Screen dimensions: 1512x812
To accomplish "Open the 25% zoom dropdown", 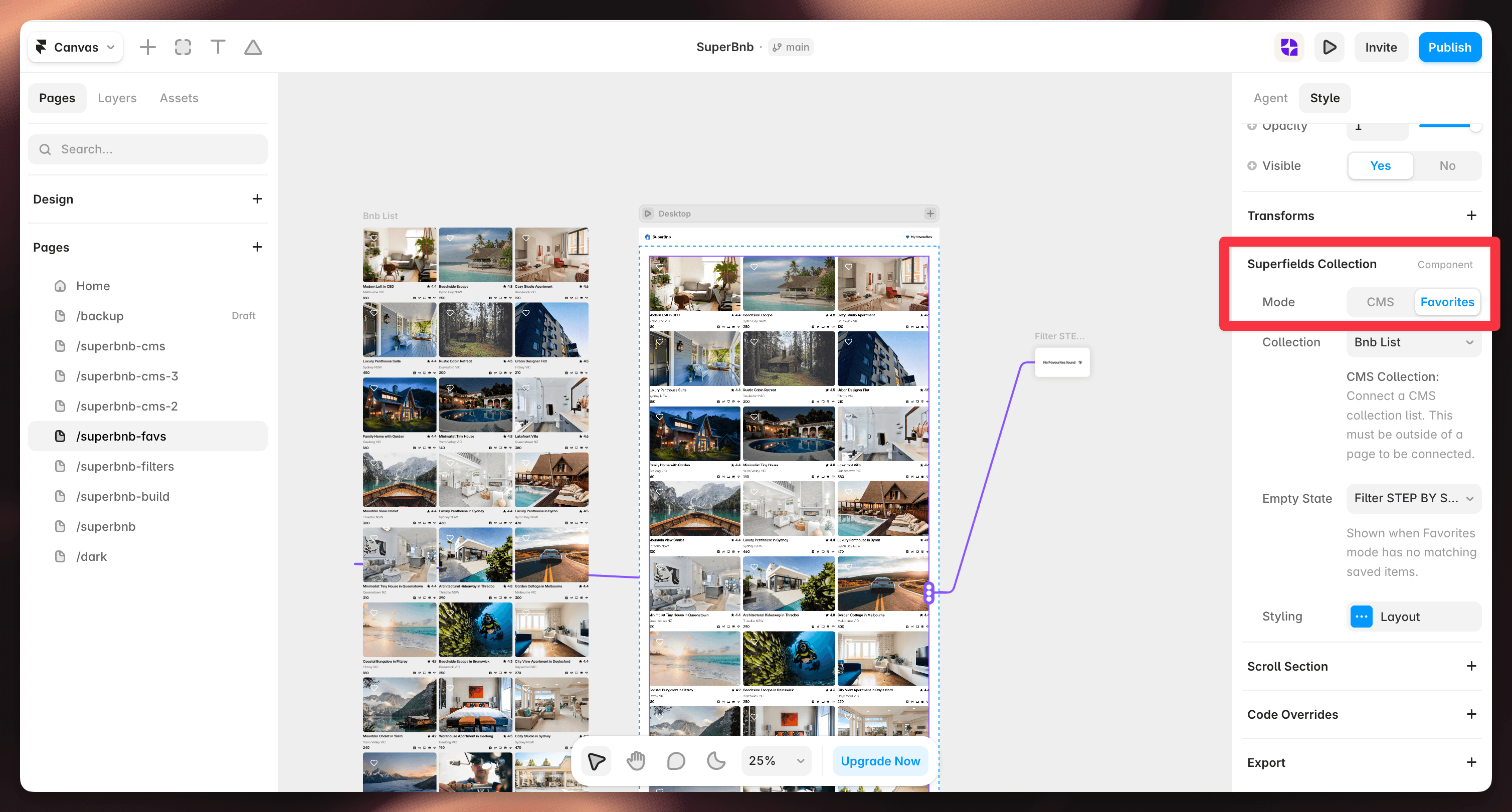I will pos(776,761).
